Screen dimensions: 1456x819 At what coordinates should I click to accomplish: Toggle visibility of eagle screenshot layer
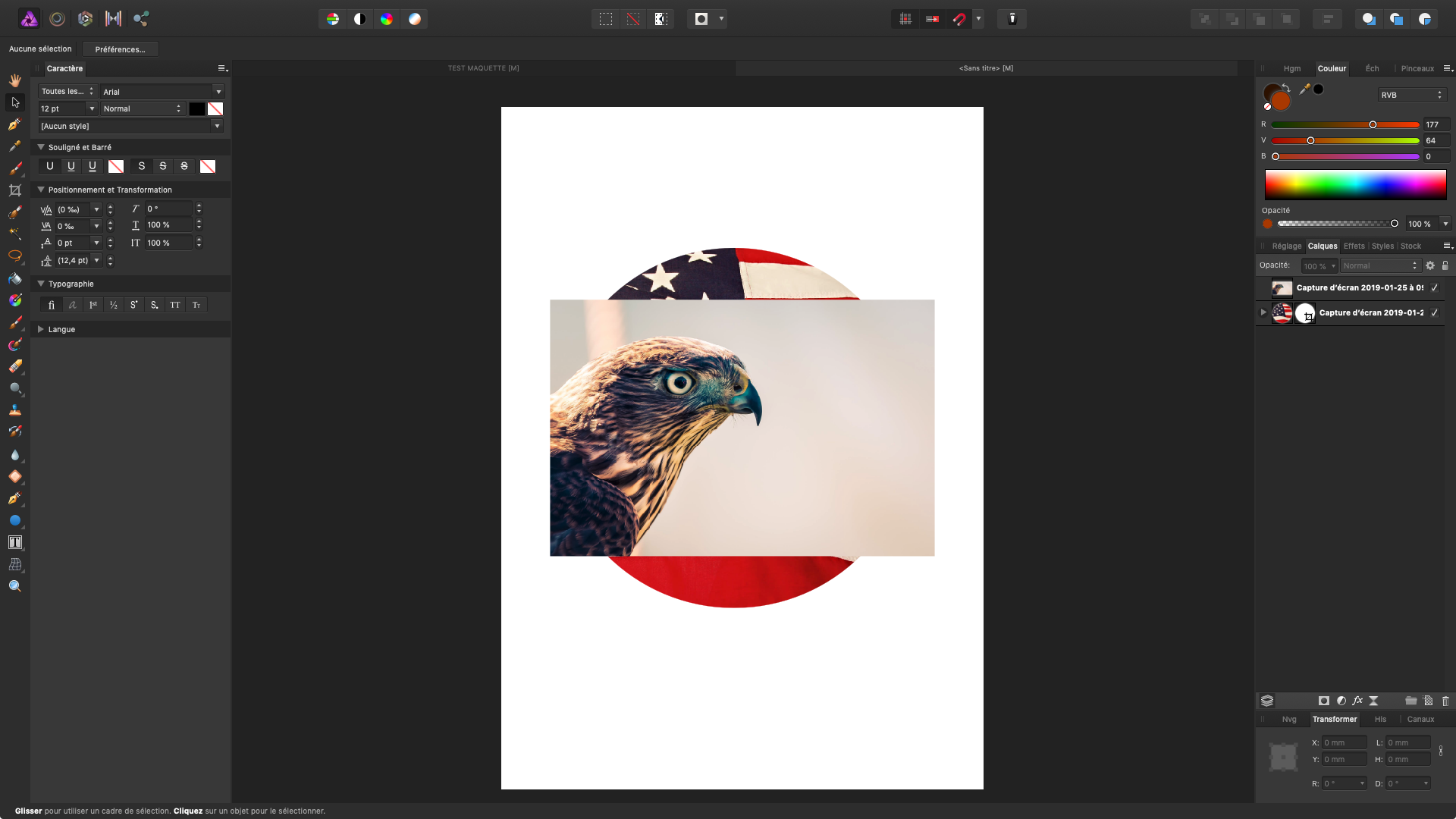click(1435, 288)
